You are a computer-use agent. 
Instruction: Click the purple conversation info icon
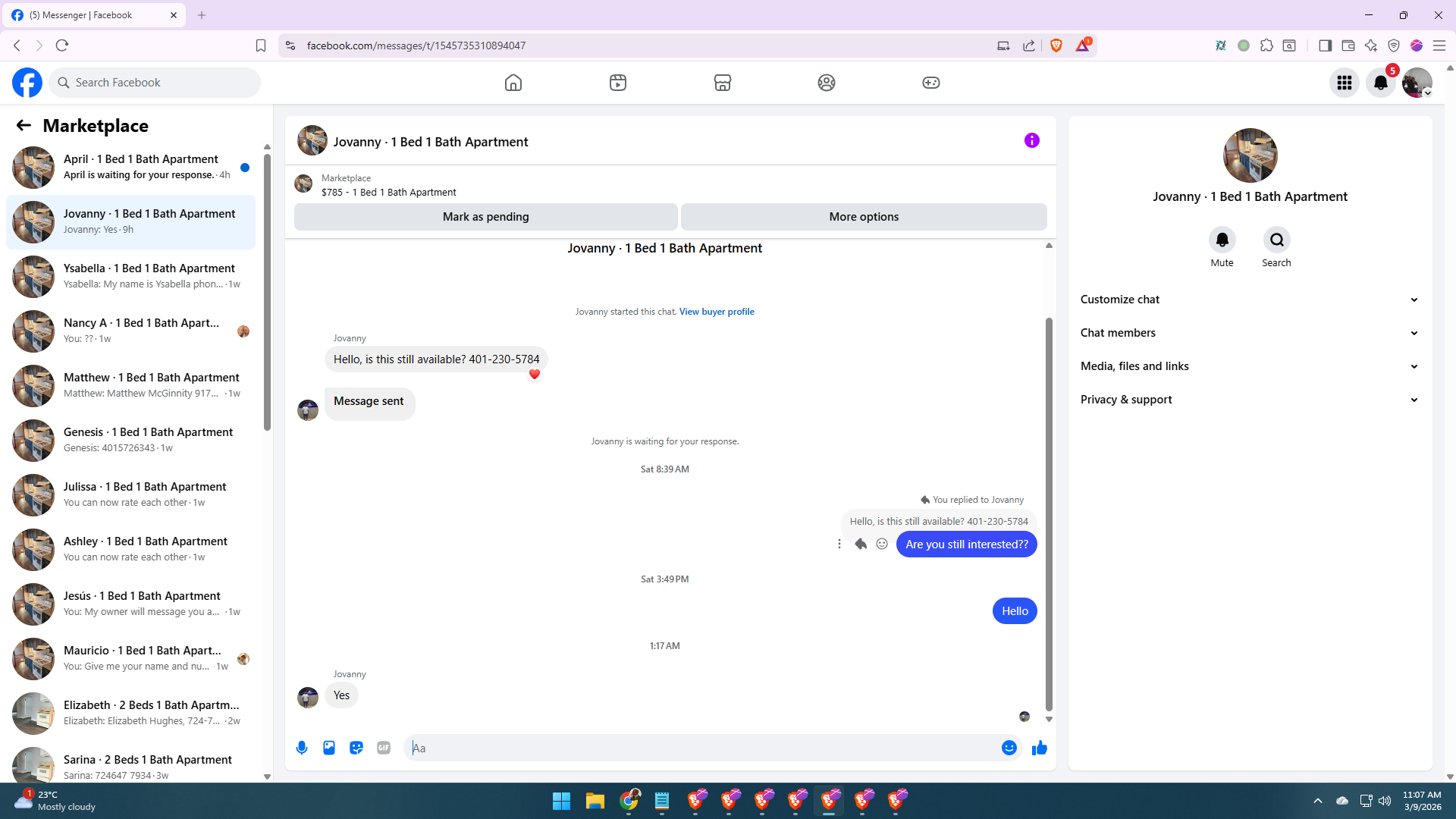1031,140
